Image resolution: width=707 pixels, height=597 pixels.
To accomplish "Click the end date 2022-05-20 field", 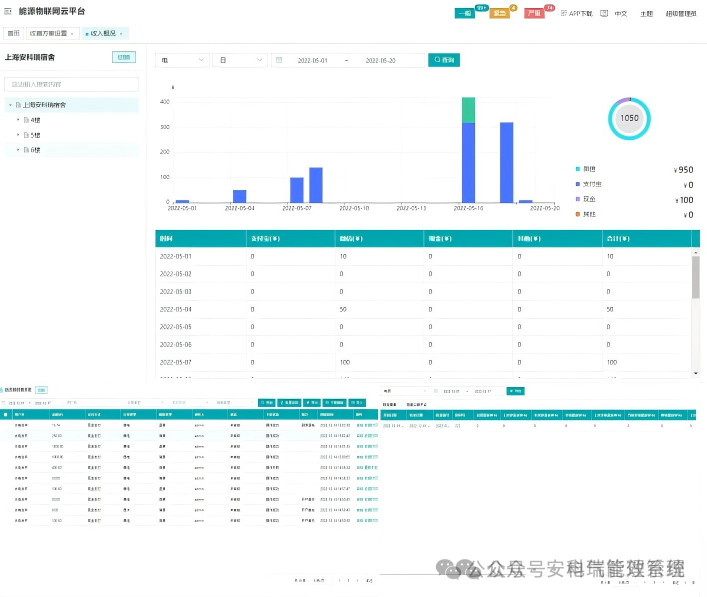I will click(x=381, y=60).
